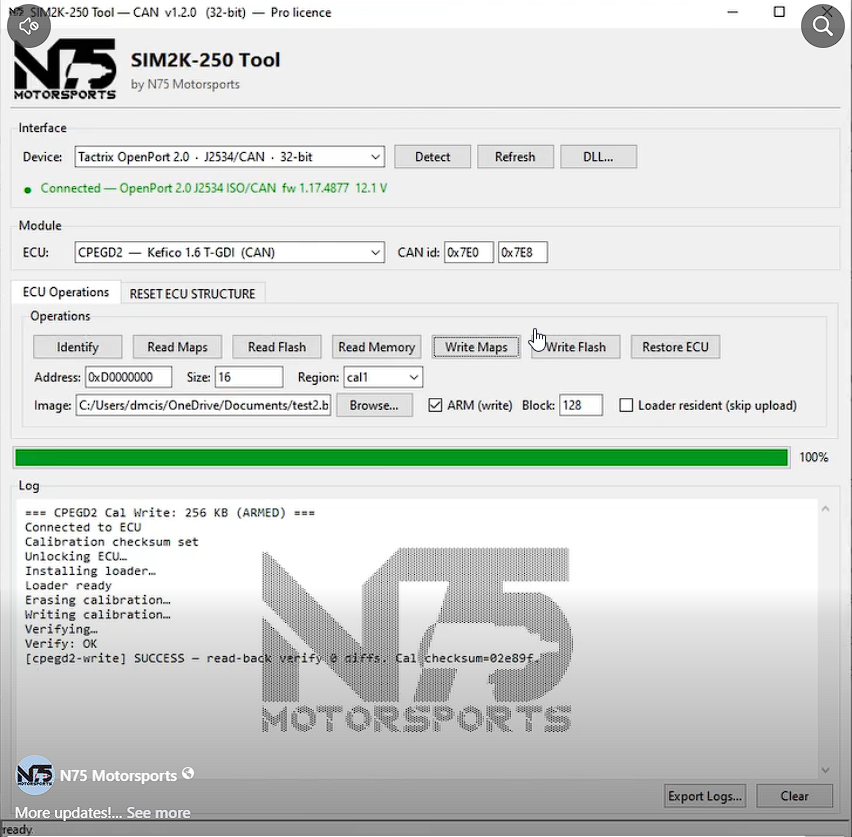The height and width of the screenshot is (837, 852).
Task: Click the CAN id 0x7E8 field
Action: (x=523, y=253)
